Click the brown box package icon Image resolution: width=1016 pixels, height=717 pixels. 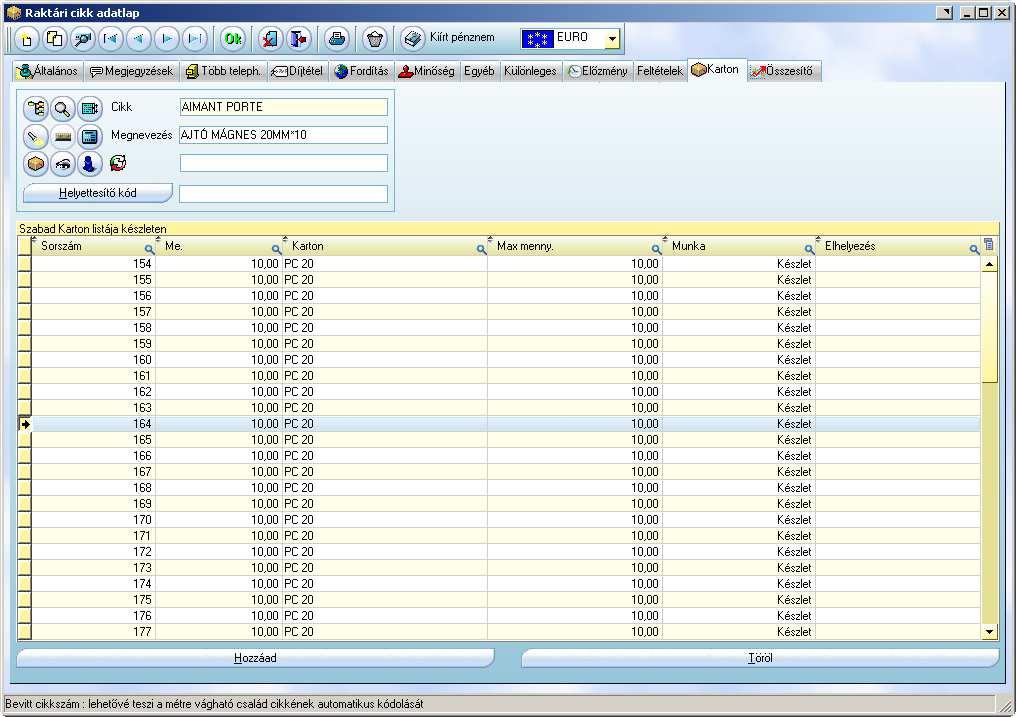(36, 164)
